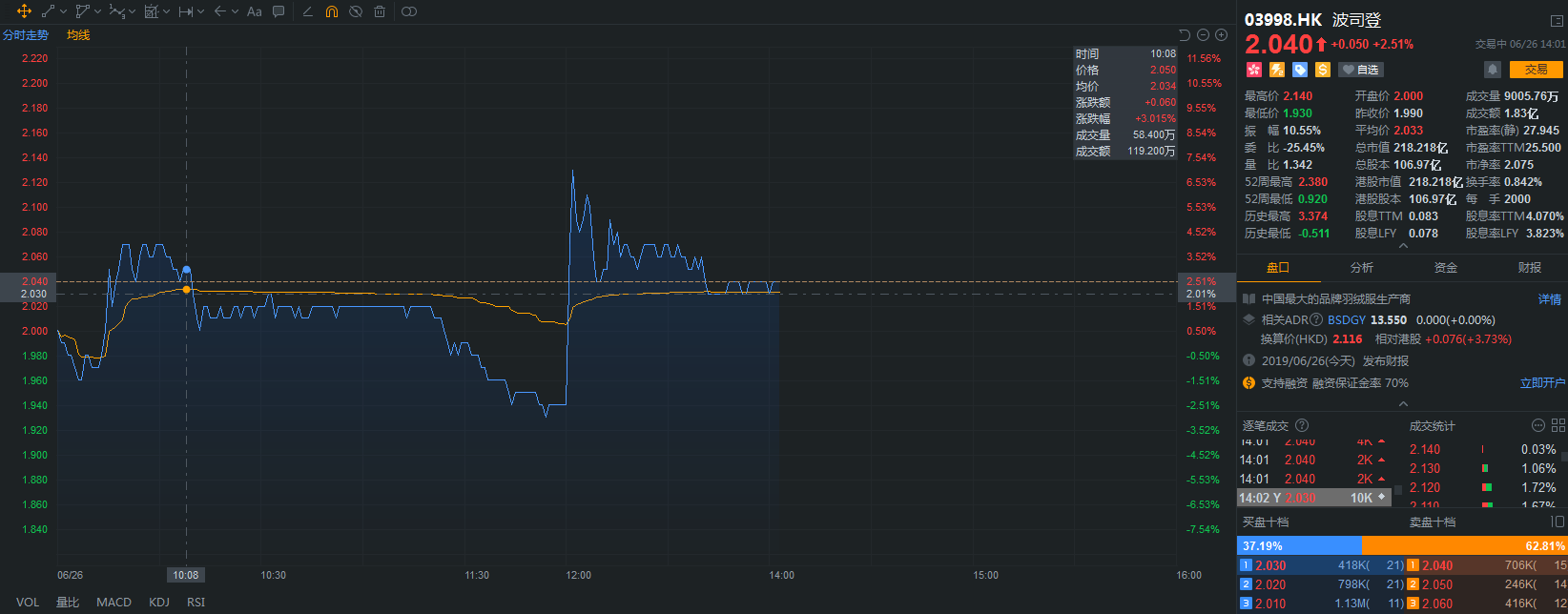Screen dimensions: 1568x614
Task: Click the 成交统计 grid view icon
Action: coord(1559,426)
